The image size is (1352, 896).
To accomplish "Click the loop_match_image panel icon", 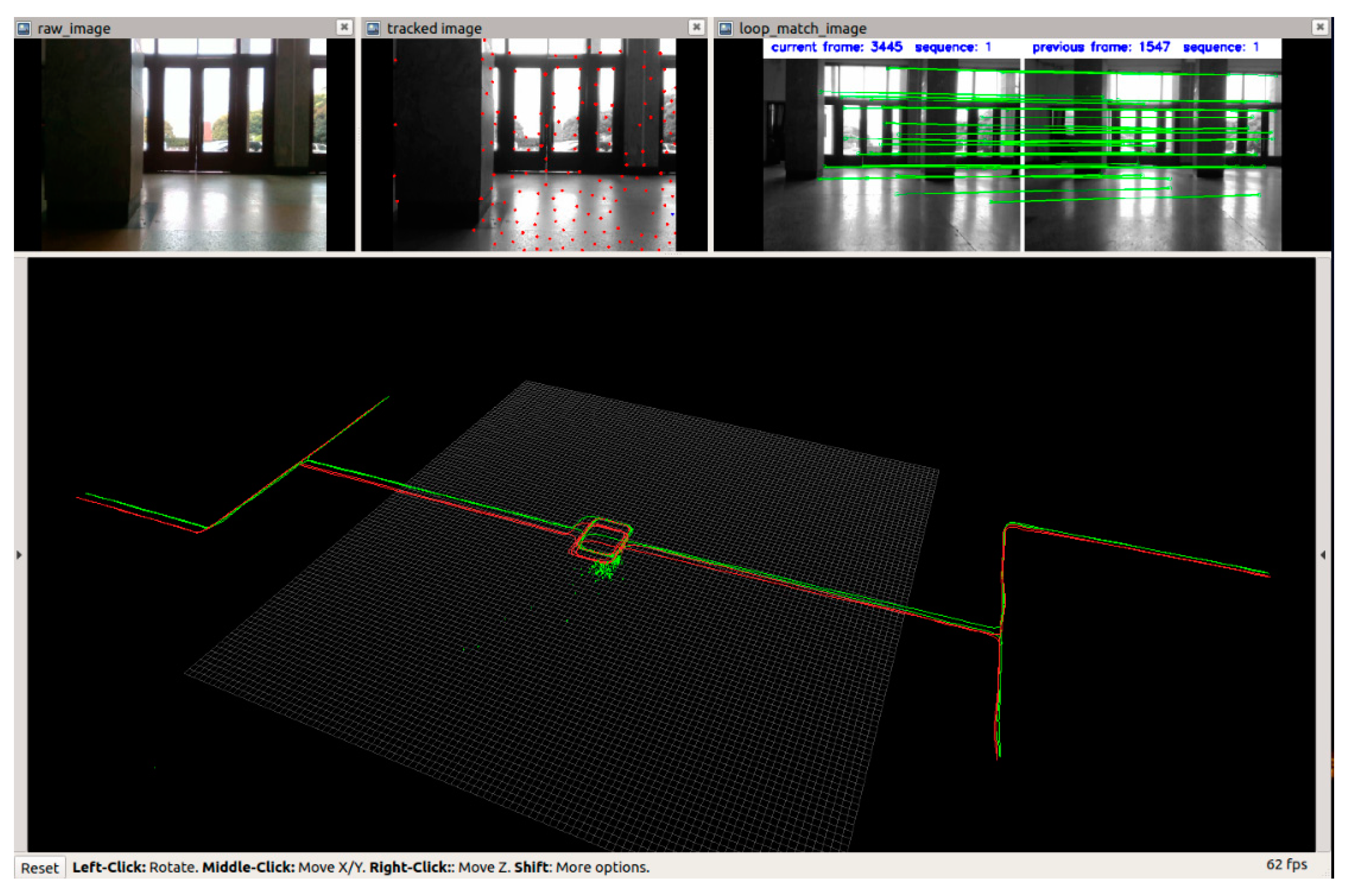I will pos(725,29).
